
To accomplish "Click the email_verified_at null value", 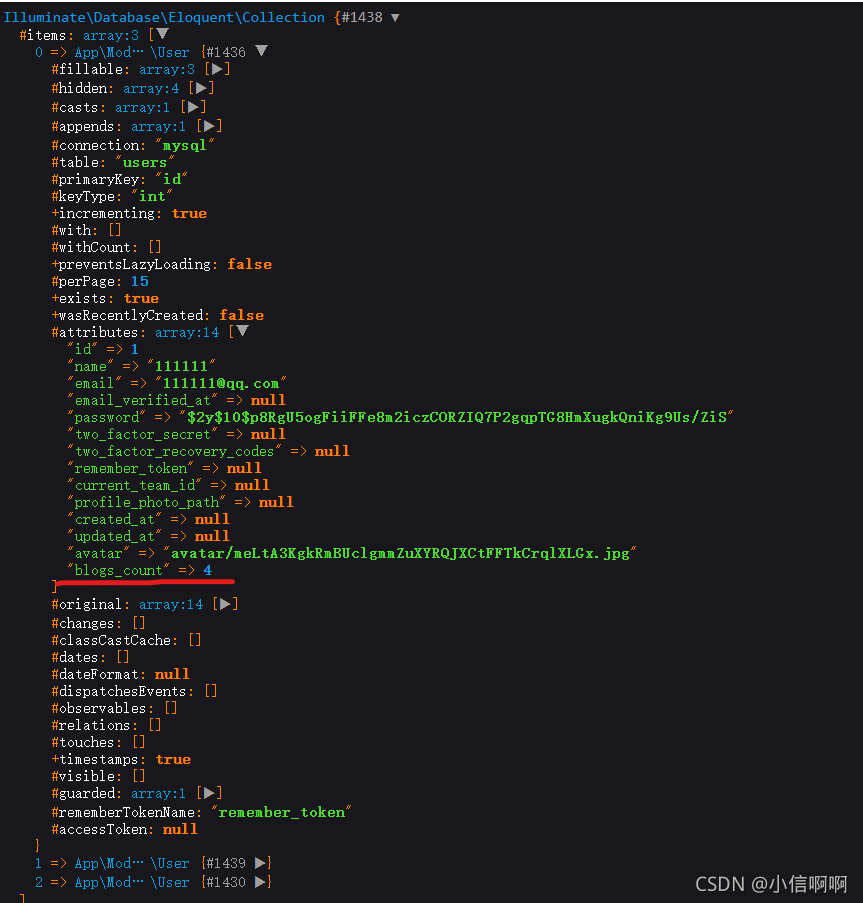I will 268,400.
